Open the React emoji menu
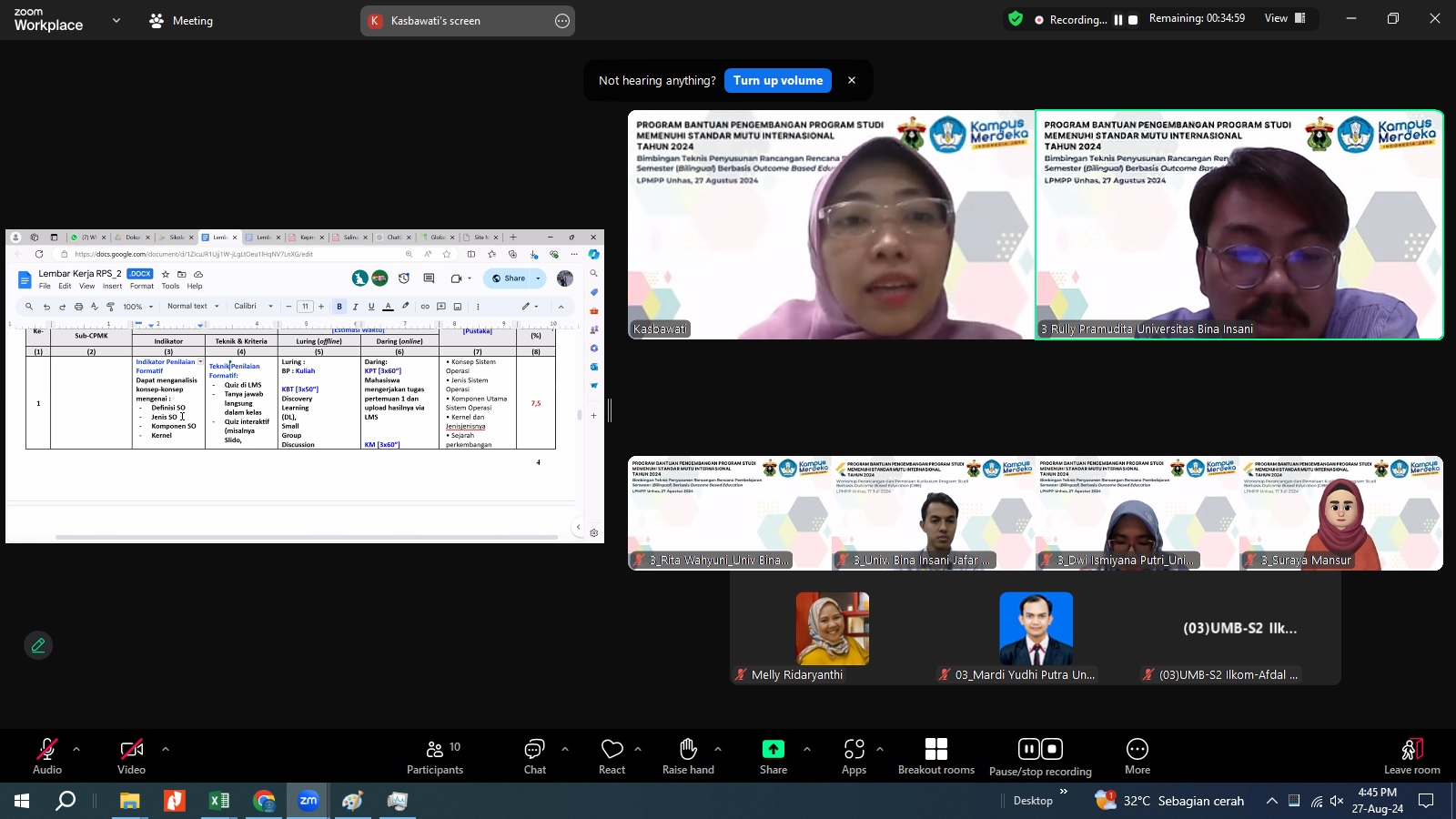The width and height of the screenshot is (1456, 819). pos(612,755)
